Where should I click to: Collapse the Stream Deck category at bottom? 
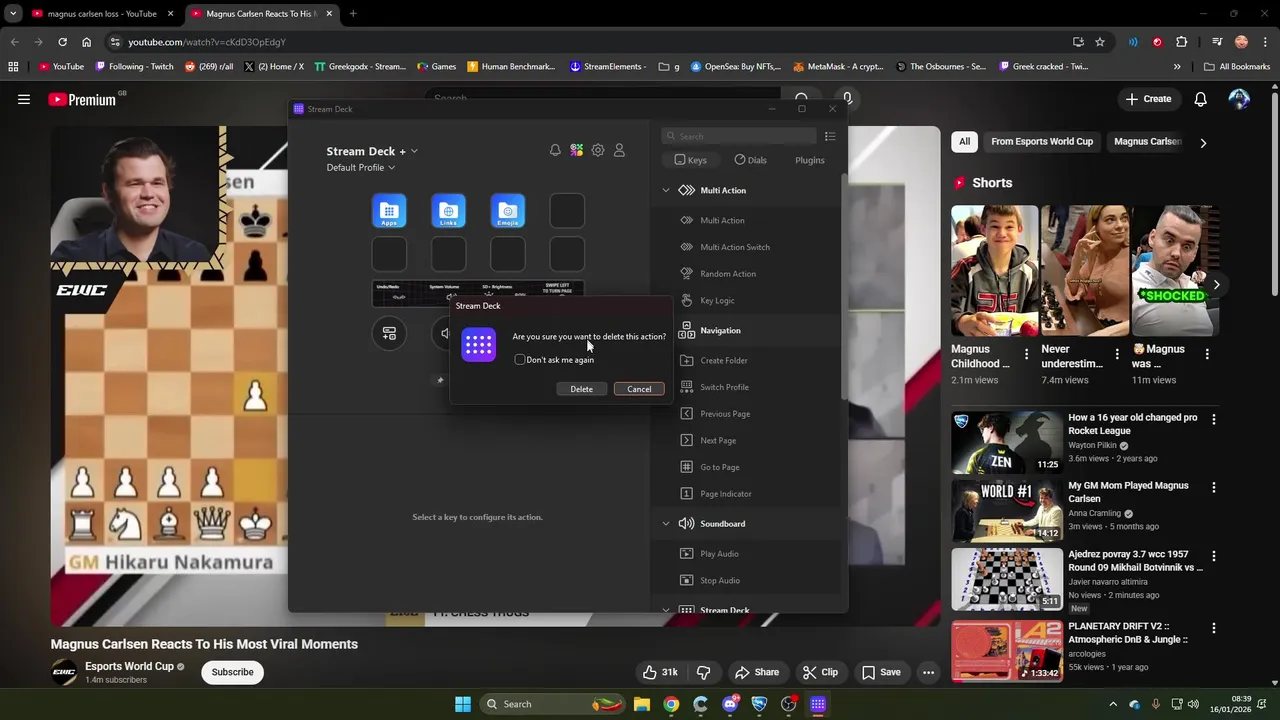coord(666,609)
